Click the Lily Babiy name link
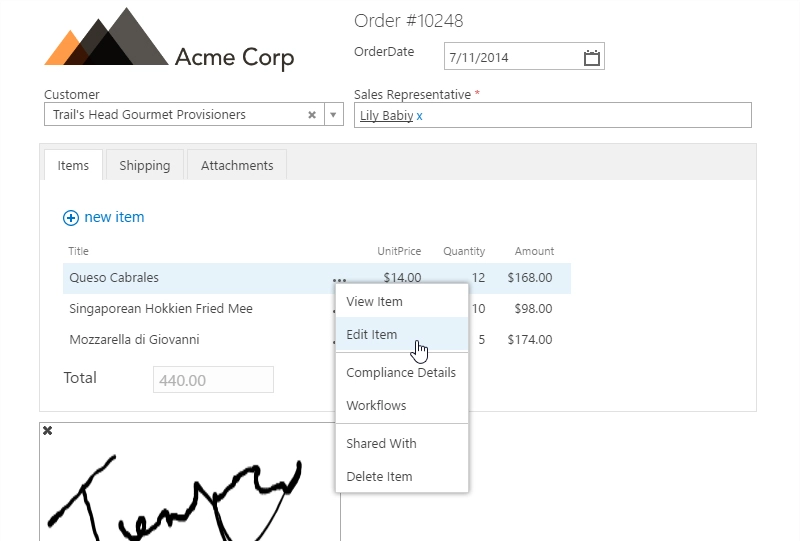 [x=386, y=116]
